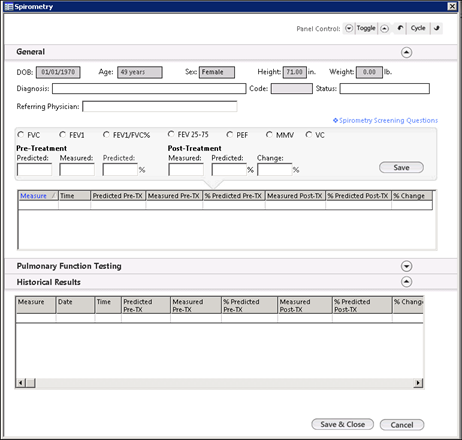Select the PEF radio button
The width and height of the screenshot is (462, 440).
pos(229,134)
